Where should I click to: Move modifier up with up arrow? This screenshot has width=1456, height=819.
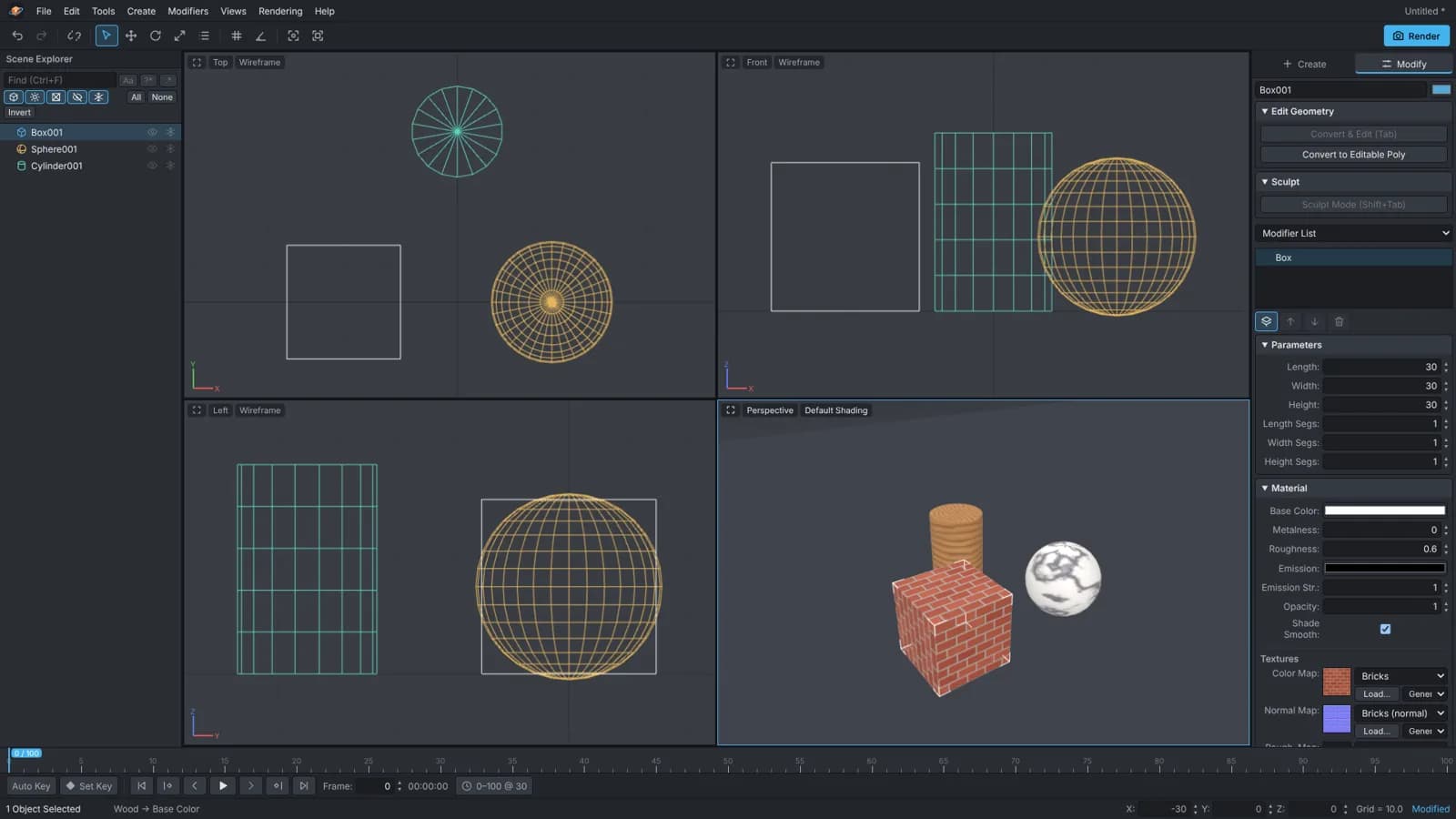click(x=1290, y=321)
